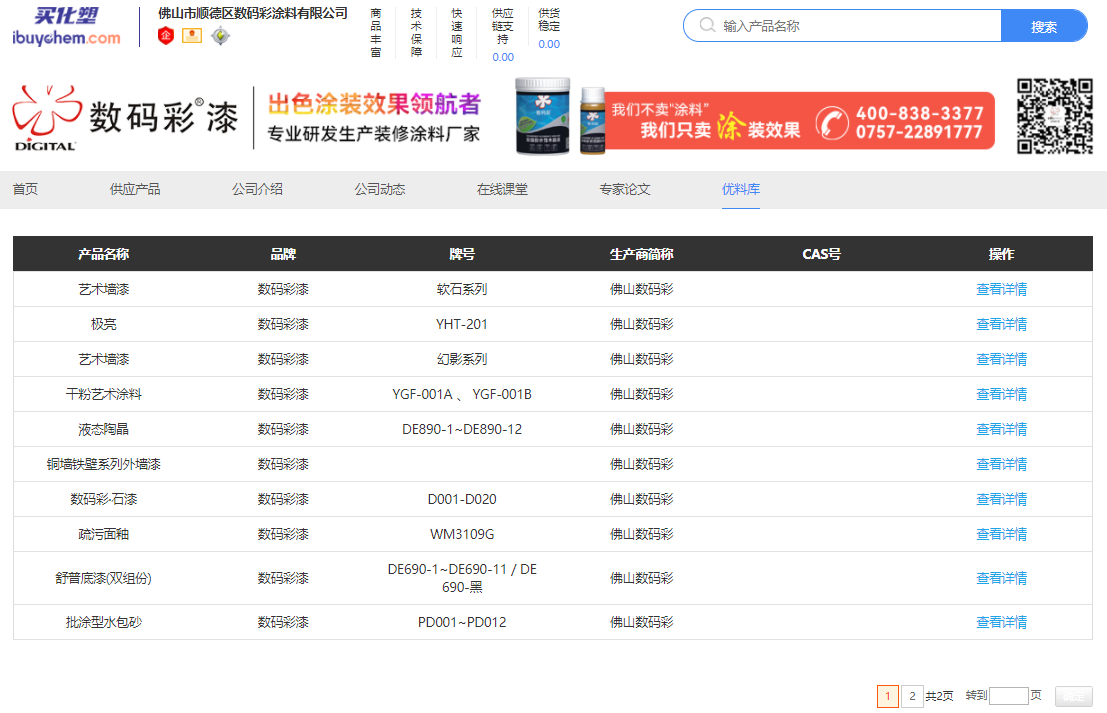The height and width of the screenshot is (713, 1107).
Task: Click the 生产商简称 column header
Action: coord(642,254)
